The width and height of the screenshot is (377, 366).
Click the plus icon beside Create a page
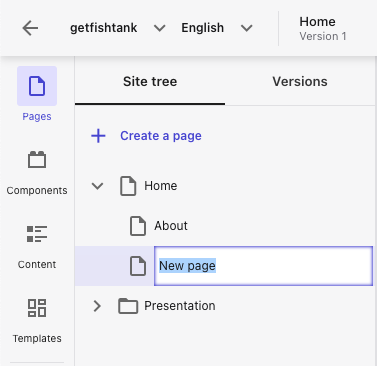click(98, 136)
